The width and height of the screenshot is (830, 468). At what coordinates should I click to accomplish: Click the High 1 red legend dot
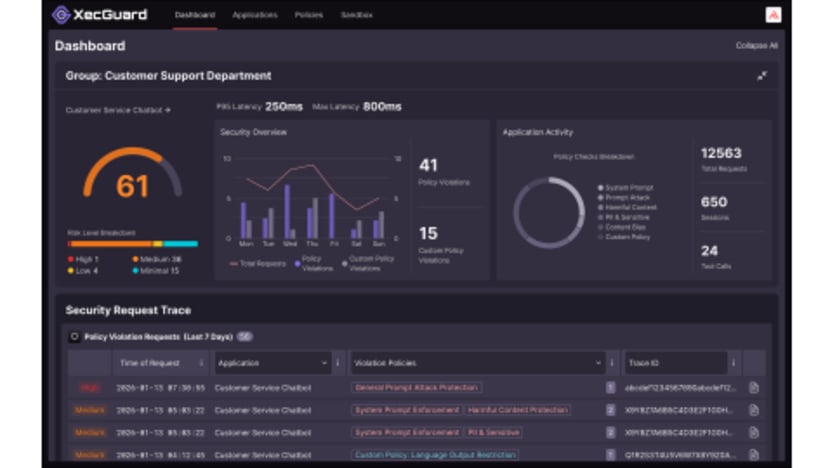(x=70, y=259)
